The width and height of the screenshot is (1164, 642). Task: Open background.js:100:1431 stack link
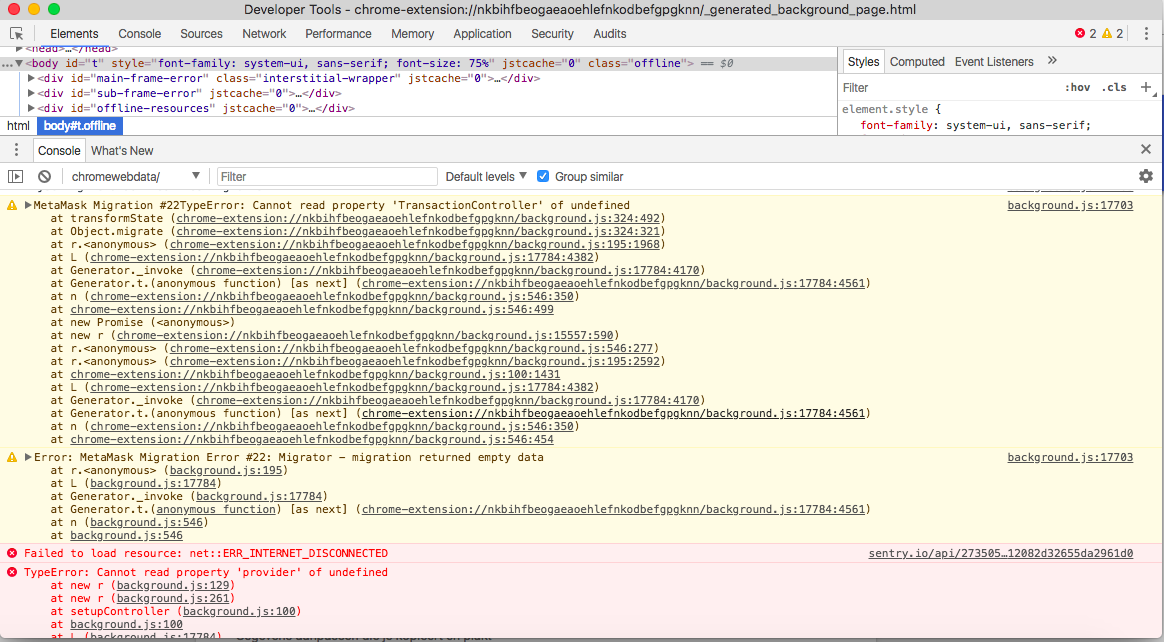tap(315, 374)
